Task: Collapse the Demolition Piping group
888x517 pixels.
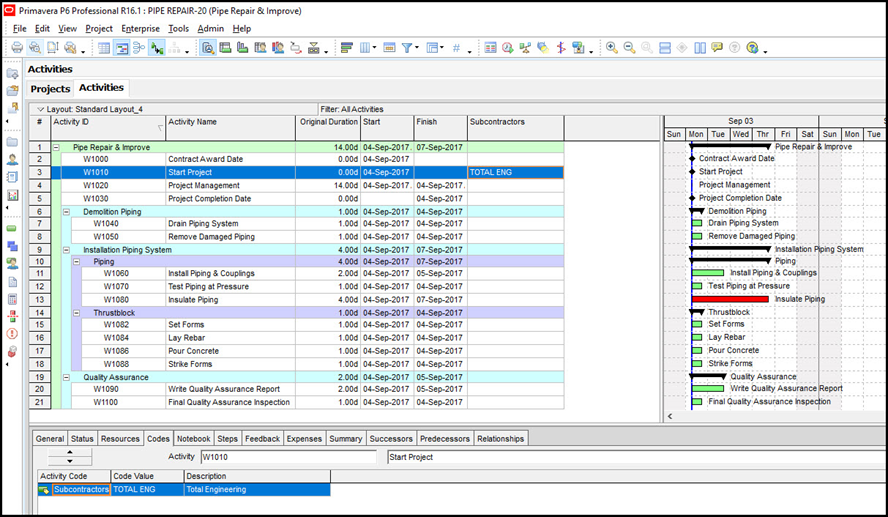Action: tap(66, 212)
